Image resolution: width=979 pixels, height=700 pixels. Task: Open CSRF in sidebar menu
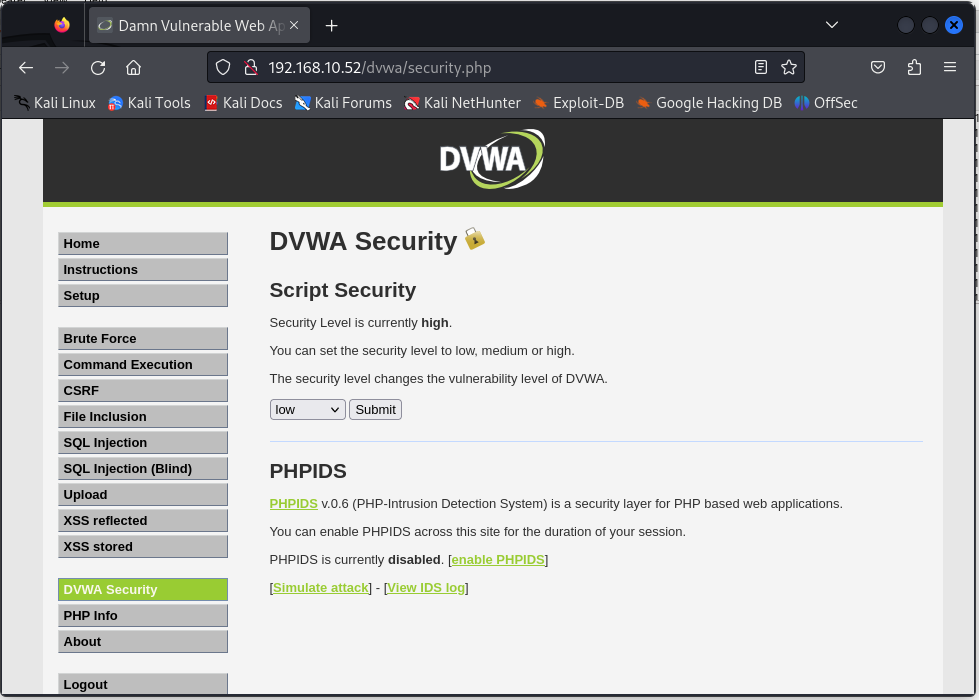(x=143, y=390)
